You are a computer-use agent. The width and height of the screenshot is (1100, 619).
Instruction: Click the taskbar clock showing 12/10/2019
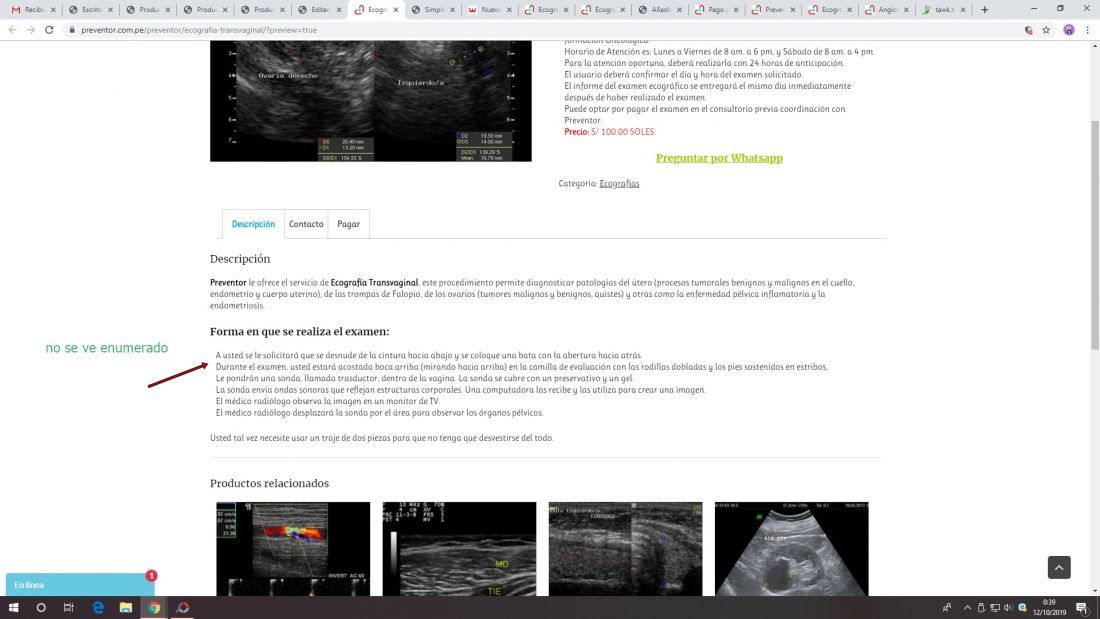1049,608
